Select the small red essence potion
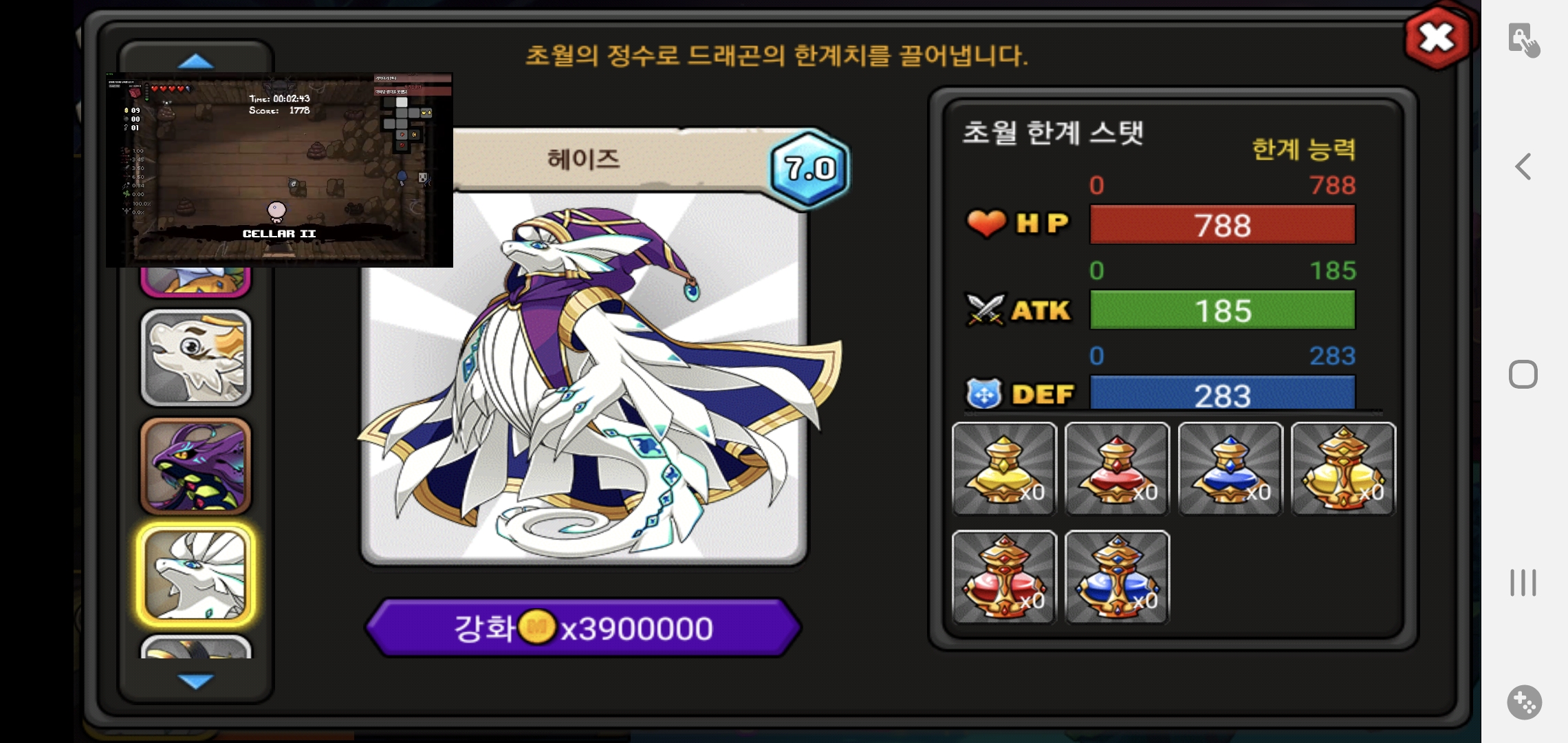 1117,469
